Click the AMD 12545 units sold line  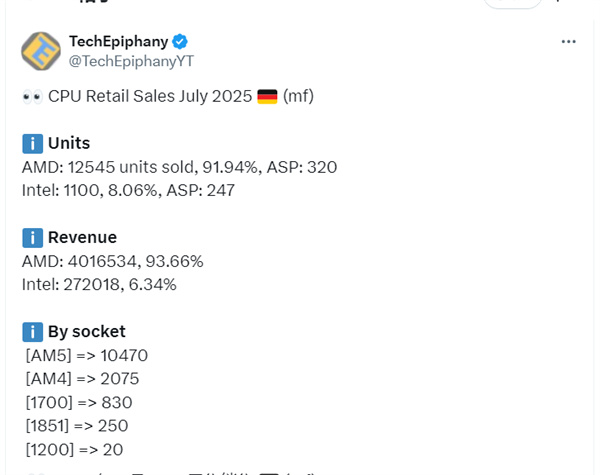click(179, 167)
